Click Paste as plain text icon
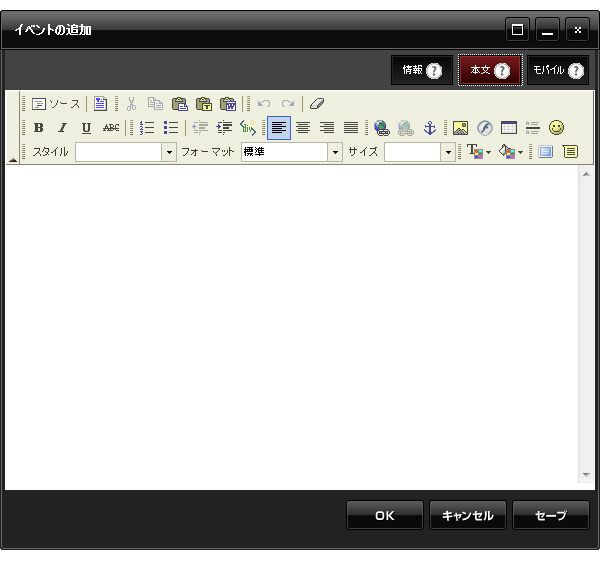 tap(204, 104)
